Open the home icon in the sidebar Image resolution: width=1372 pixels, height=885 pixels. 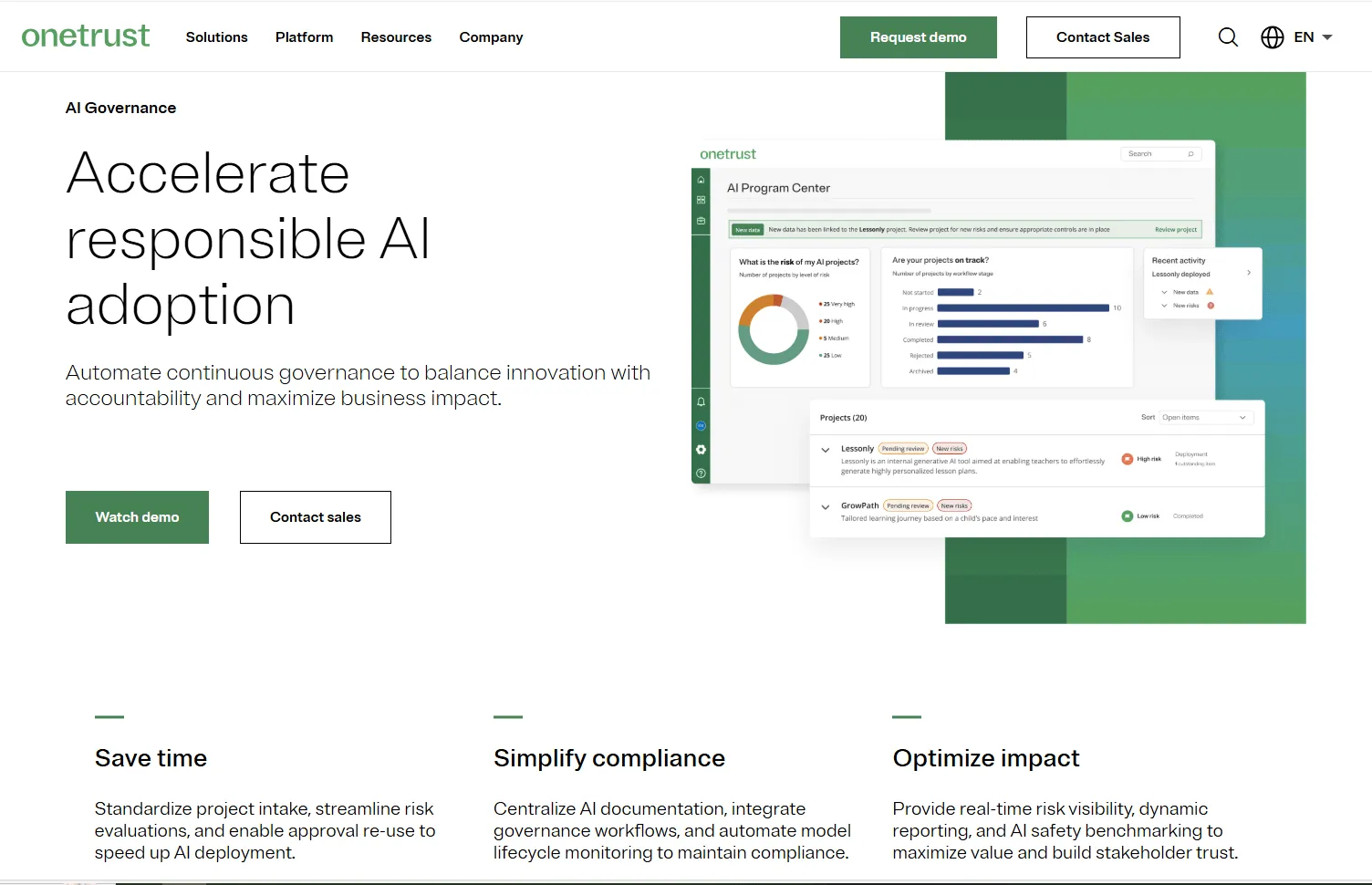pyautogui.click(x=701, y=179)
